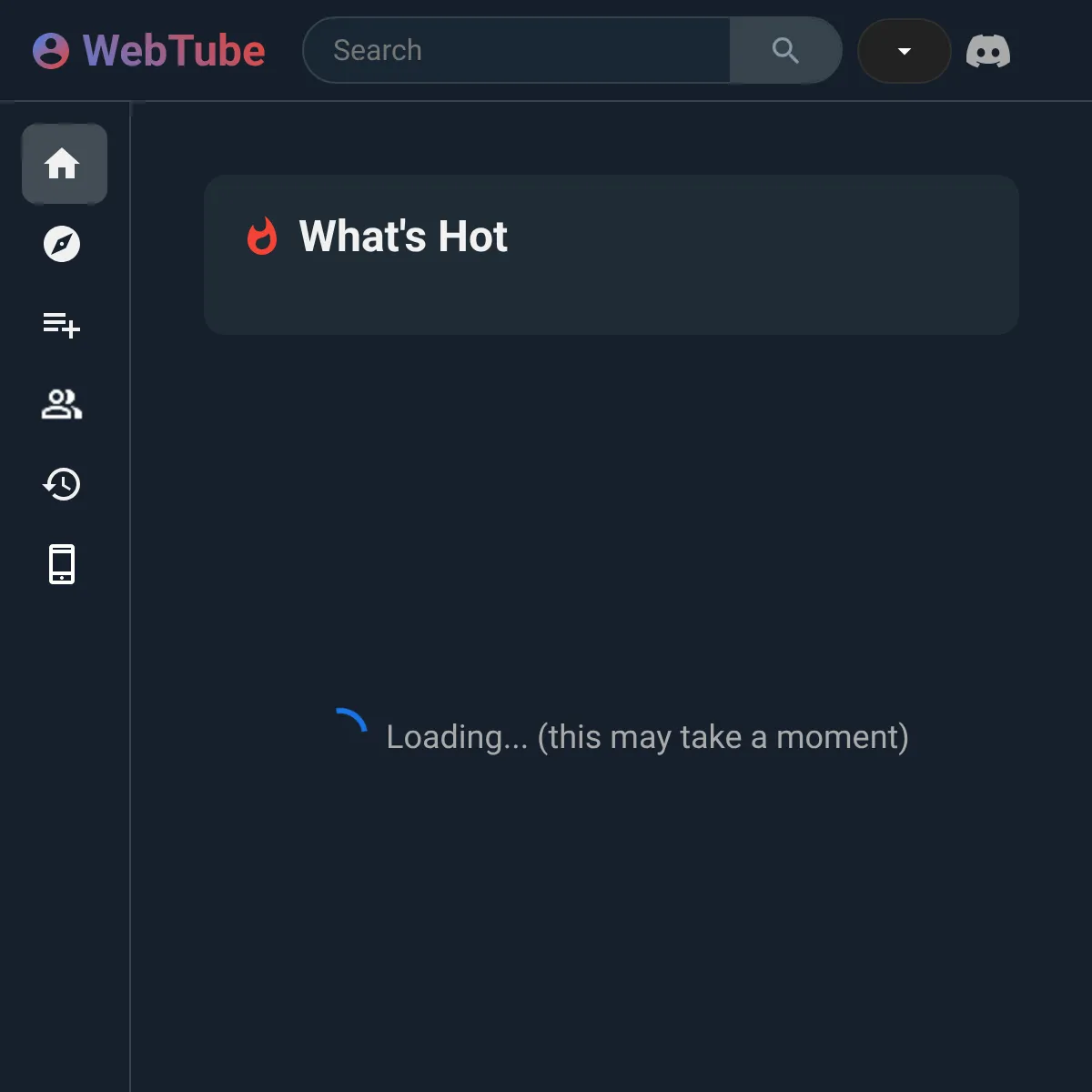
Task: Select the mobile device icon in sidebar
Action: [62, 564]
